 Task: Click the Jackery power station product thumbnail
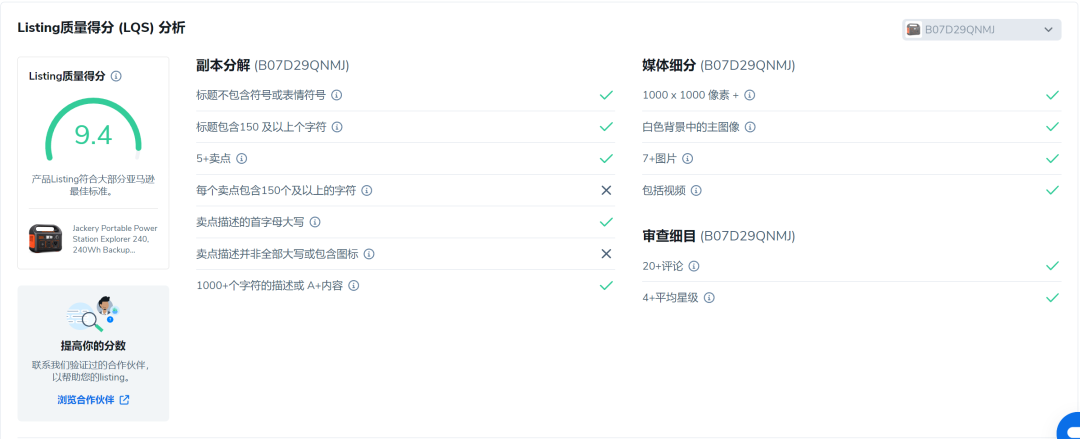point(47,239)
